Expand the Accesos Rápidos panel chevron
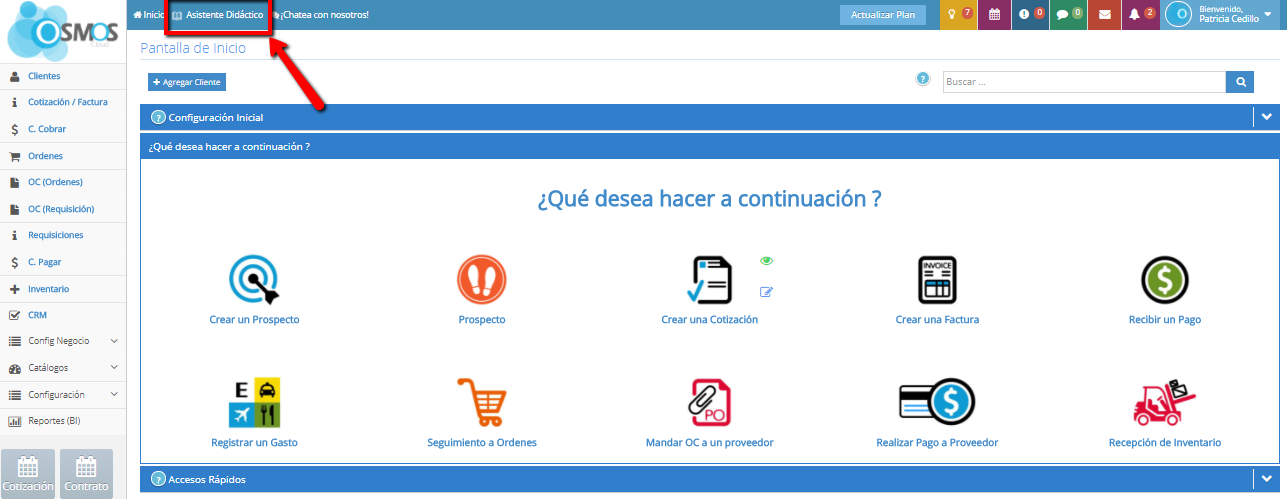The image size is (1287, 499). pos(1266,479)
